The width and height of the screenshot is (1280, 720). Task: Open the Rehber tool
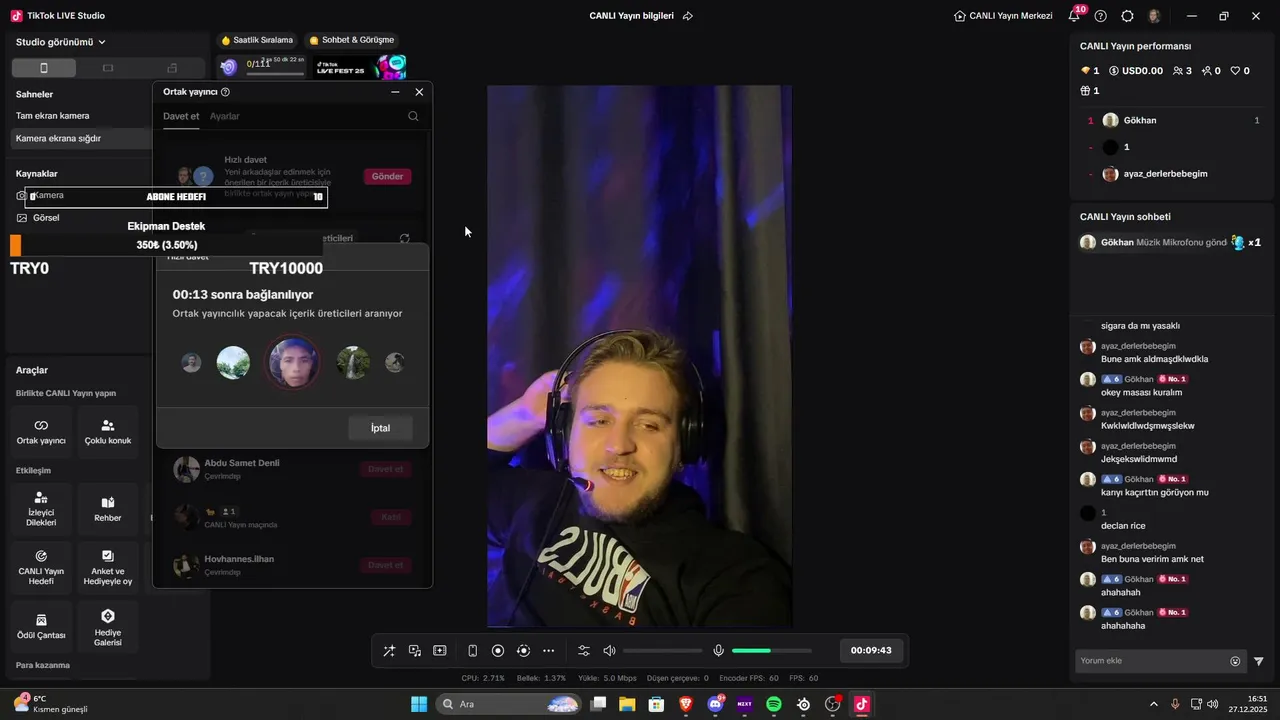(108, 509)
